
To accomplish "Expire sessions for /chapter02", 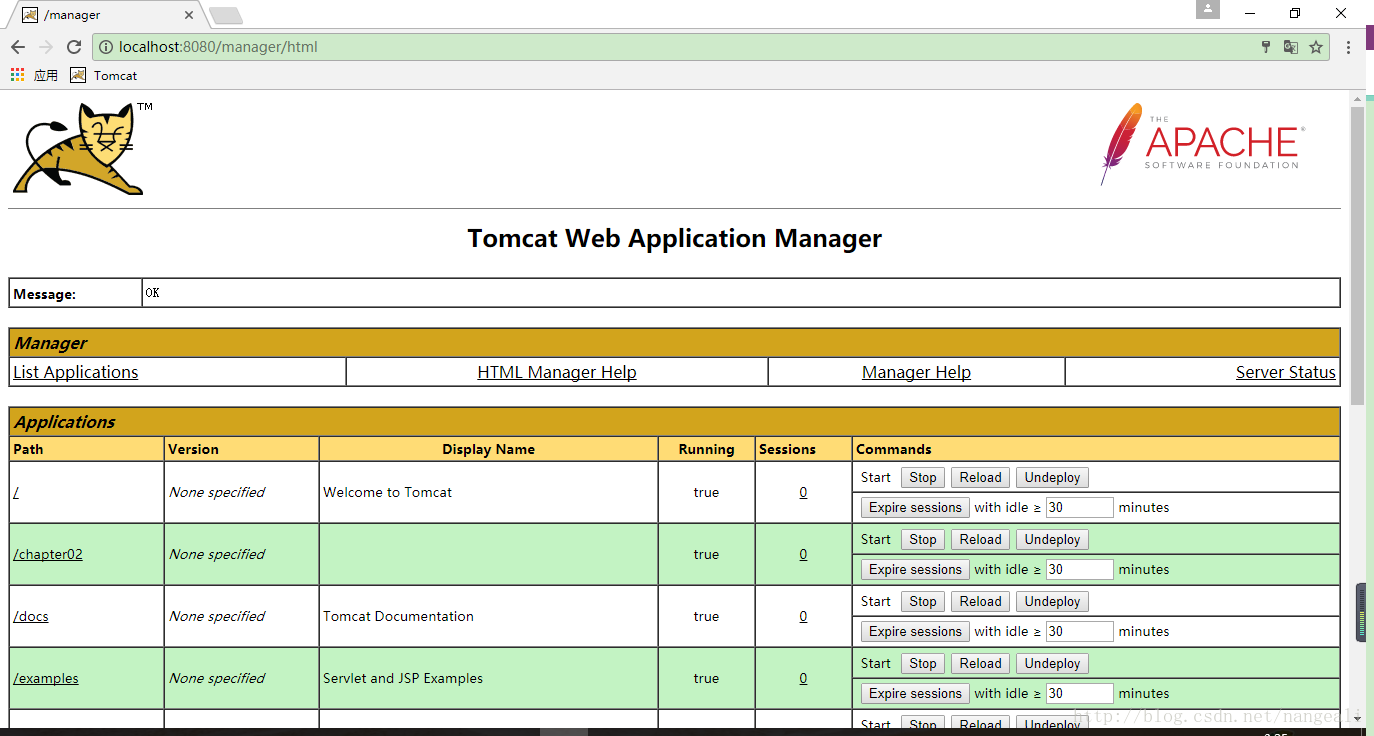I will tap(915, 570).
